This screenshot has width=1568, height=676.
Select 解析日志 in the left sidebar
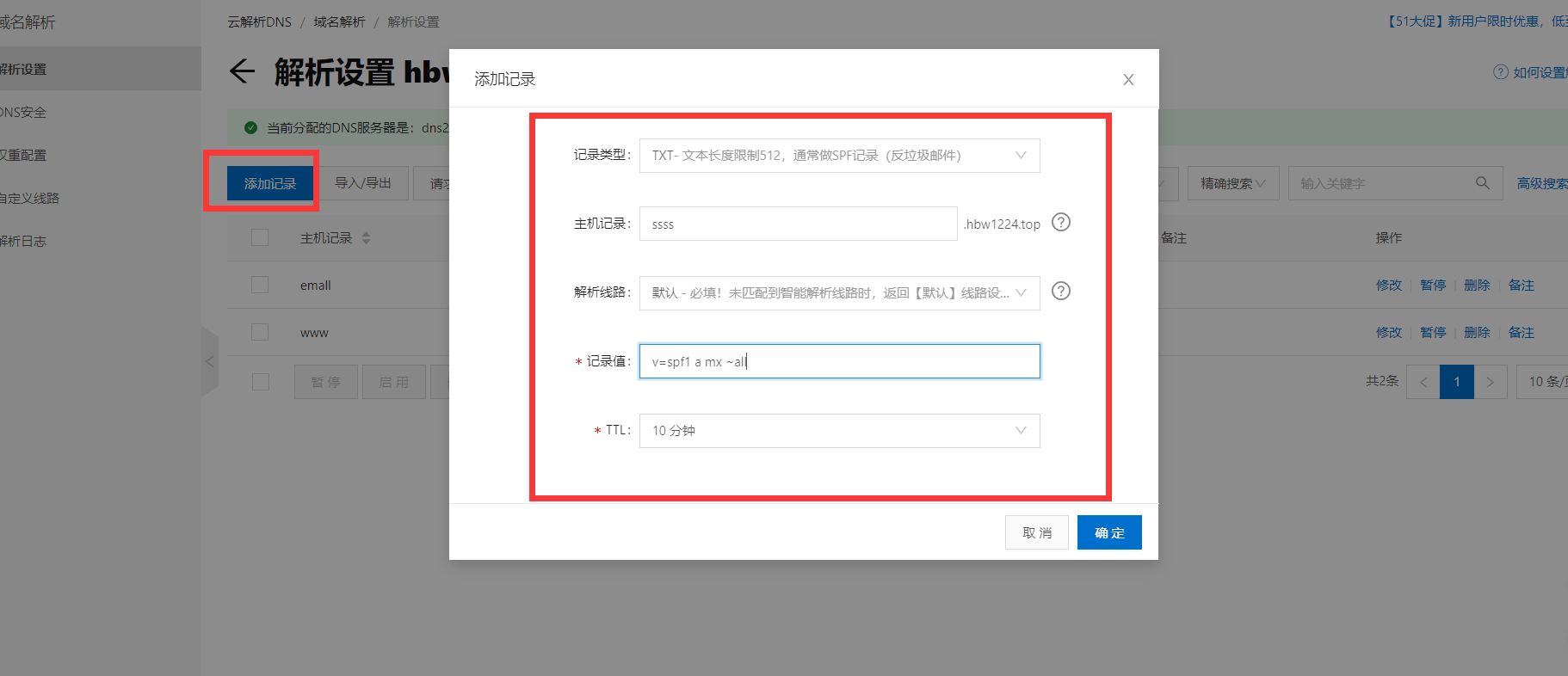23,241
